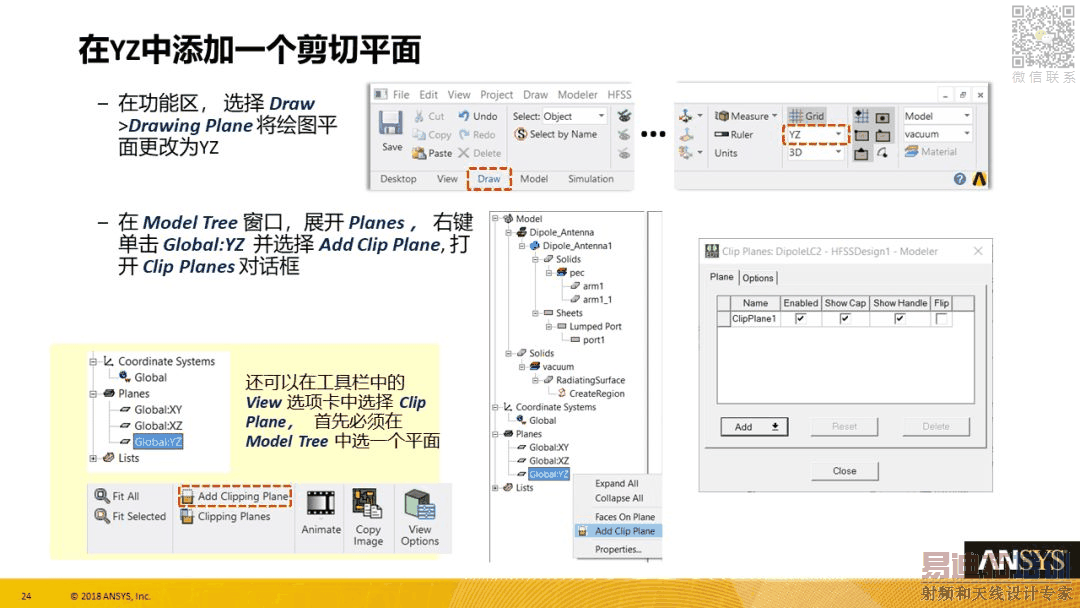Switch to the Draw ribbon tab
This screenshot has height=608, width=1080.
pyautogui.click(x=489, y=179)
